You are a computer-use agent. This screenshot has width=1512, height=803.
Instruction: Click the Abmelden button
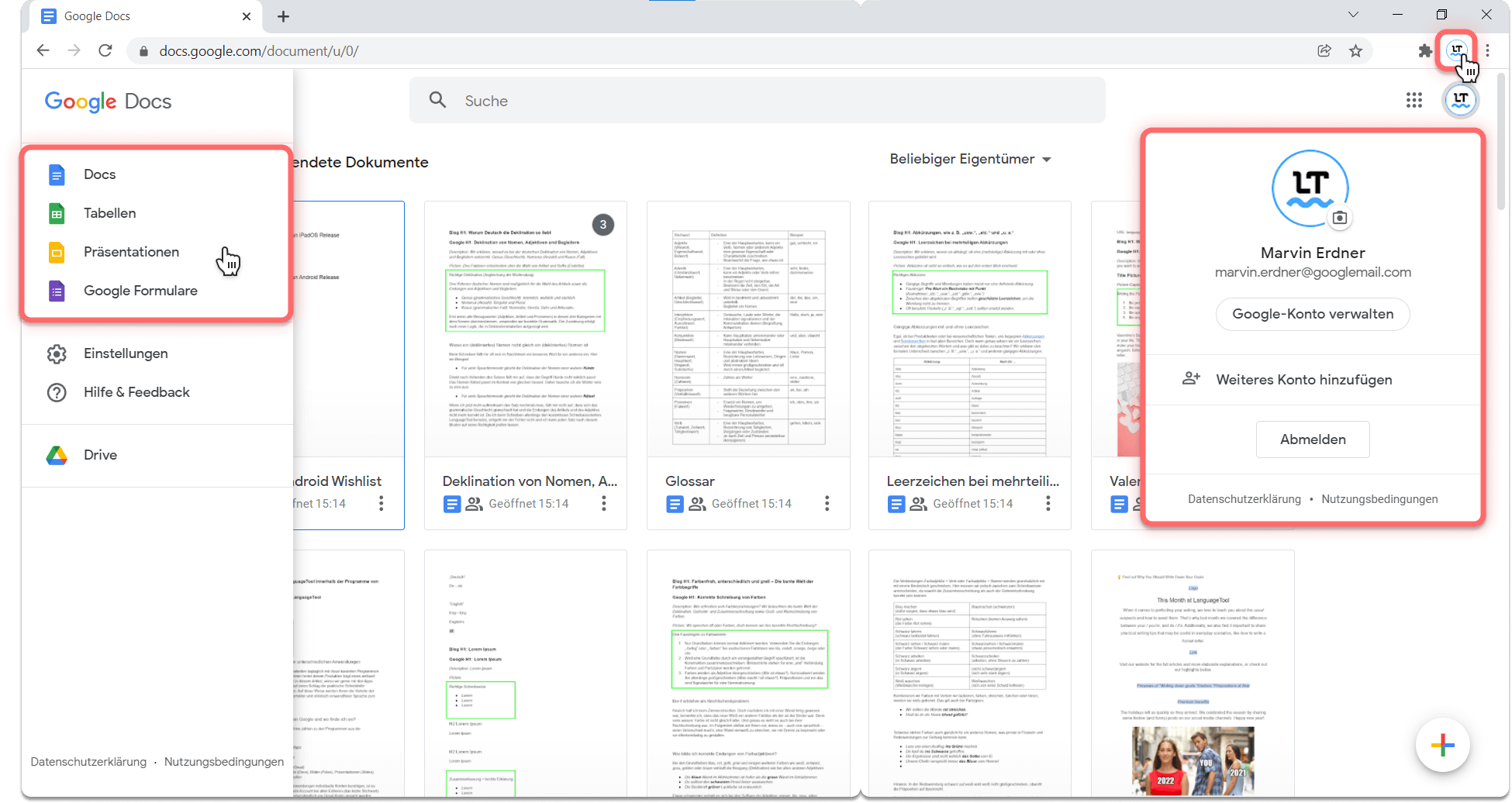point(1313,439)
